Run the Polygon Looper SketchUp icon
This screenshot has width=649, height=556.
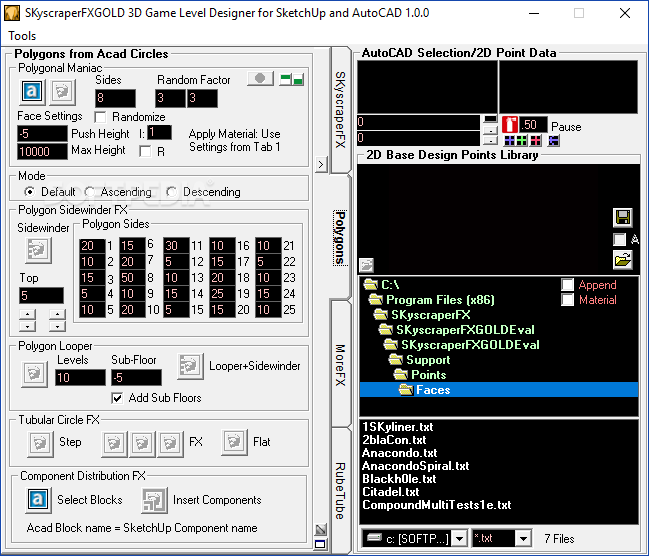pyautogui.click(x=34, y=374)
